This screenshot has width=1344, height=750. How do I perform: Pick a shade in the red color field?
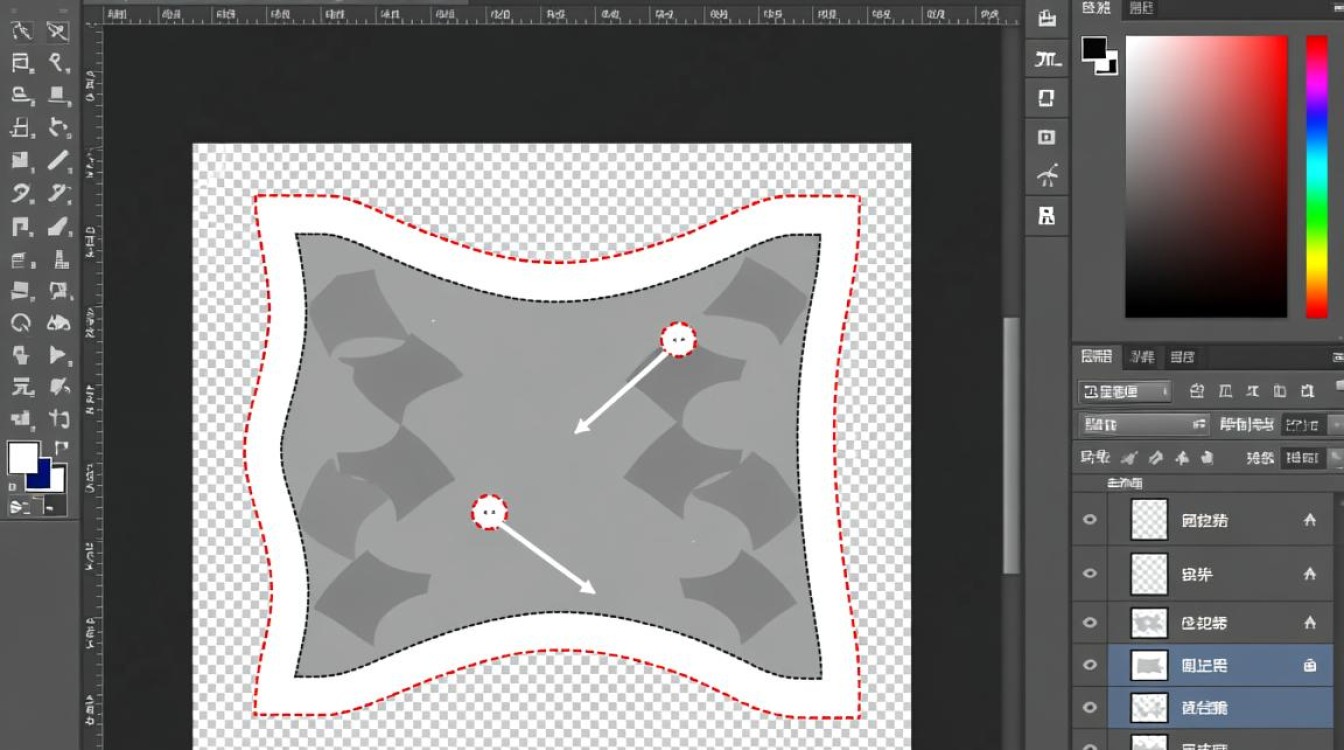(x=1206, y=177)
